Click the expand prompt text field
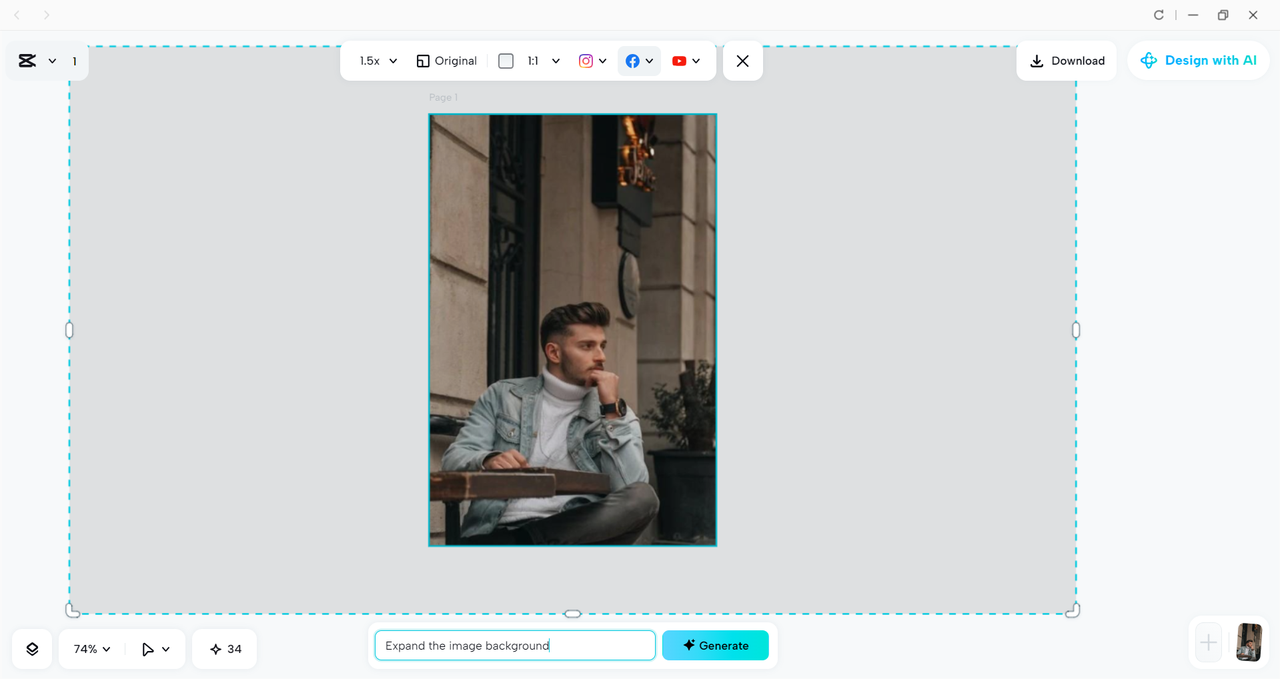 pyautogui.click(x=514, y=645)
